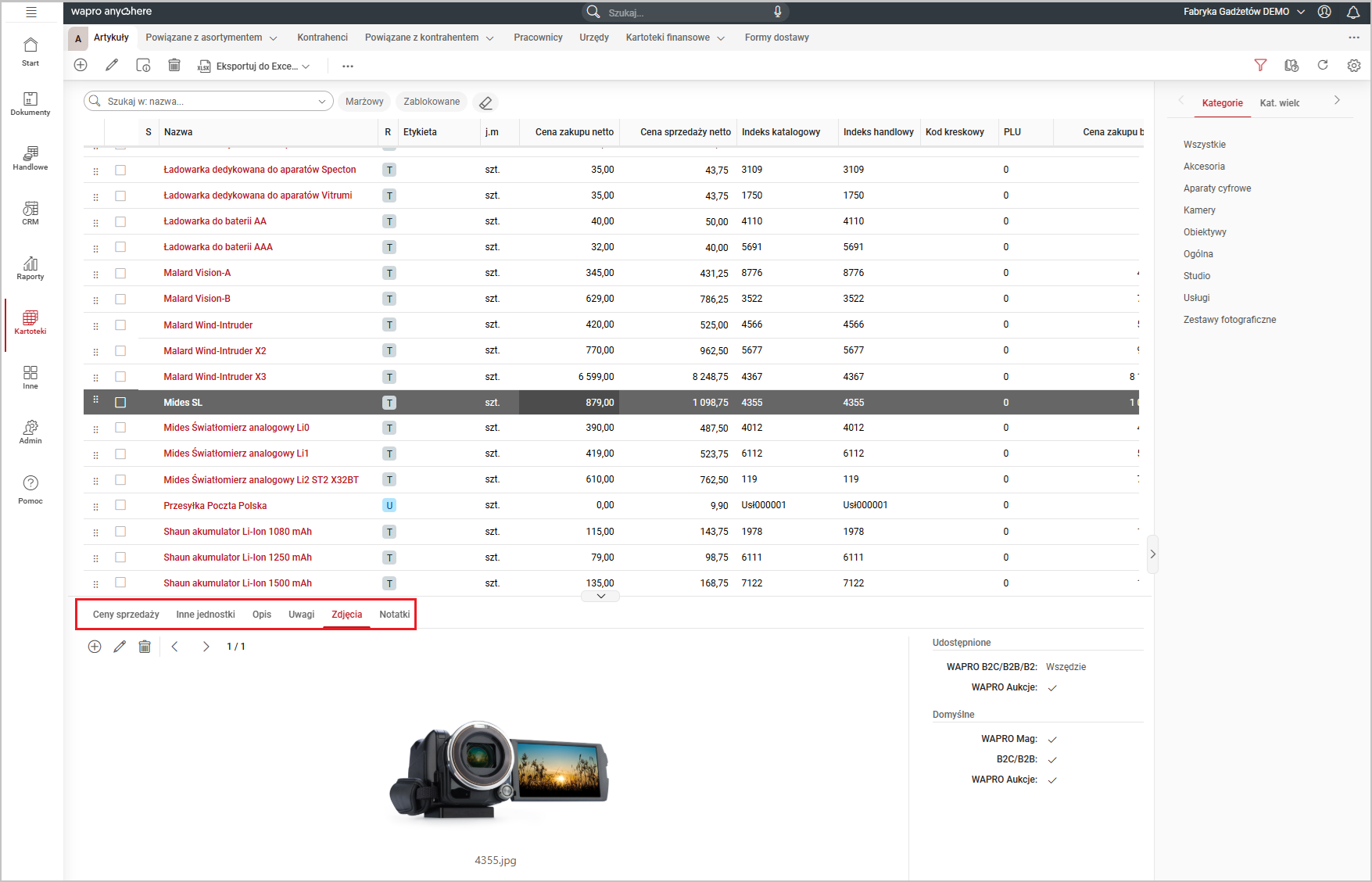1372x882 pixels.
Task: Apply the Marżowy quick filter
Action: coord(364,102)
